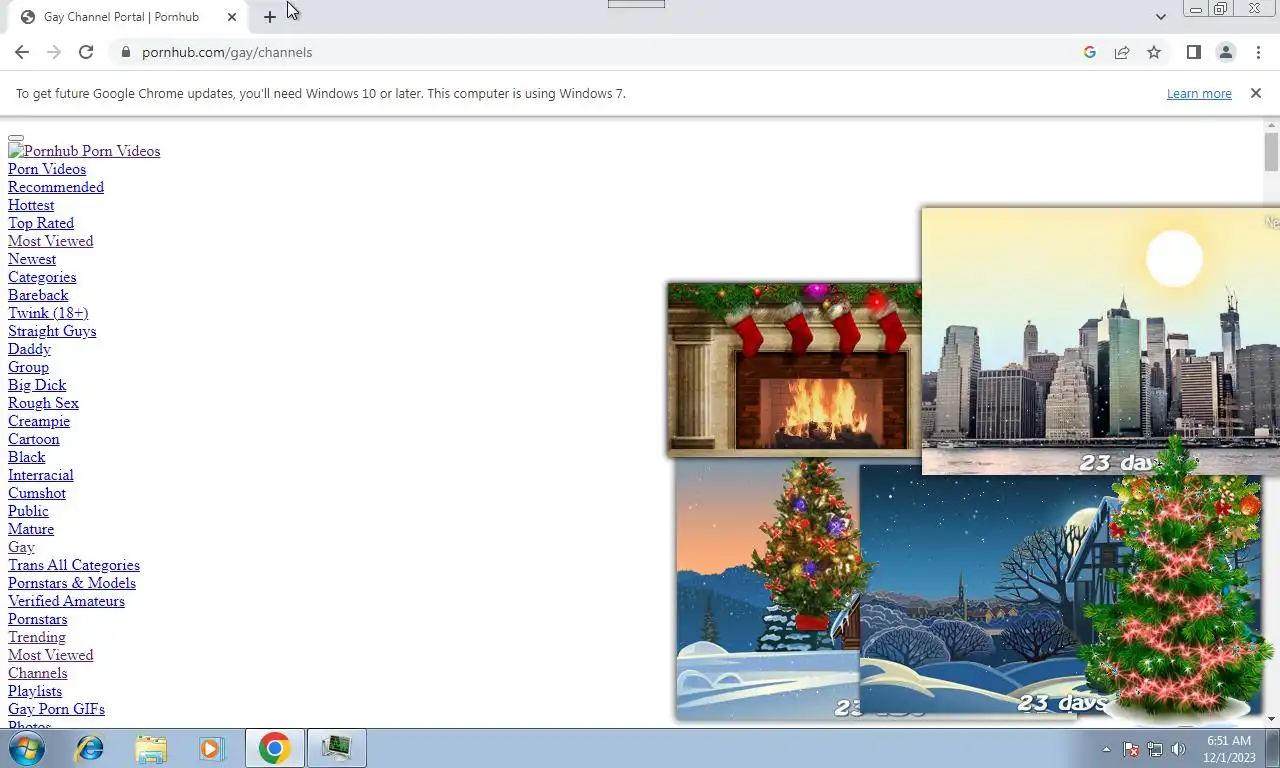1280x768 pixels.
Task: Open the Interracial link
Action: click(41, 475)
